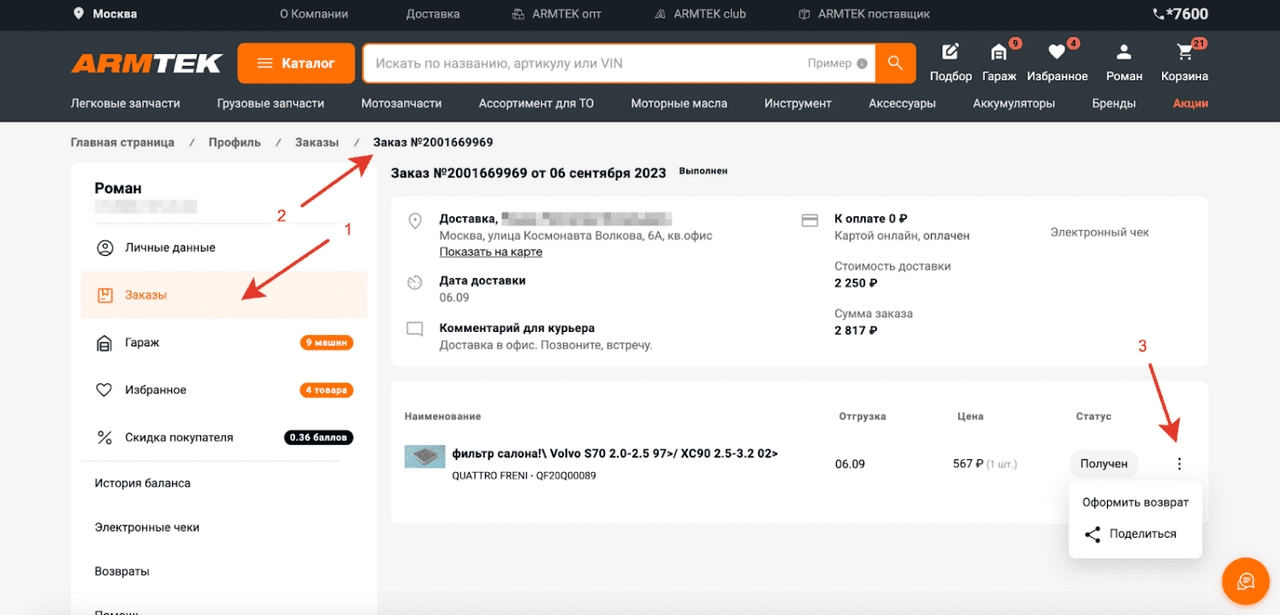Image resolution: width=1280 pixels, height=615 pixels.
Task: Open the Корзина shopping cart icon
Action: (1185, 52)
